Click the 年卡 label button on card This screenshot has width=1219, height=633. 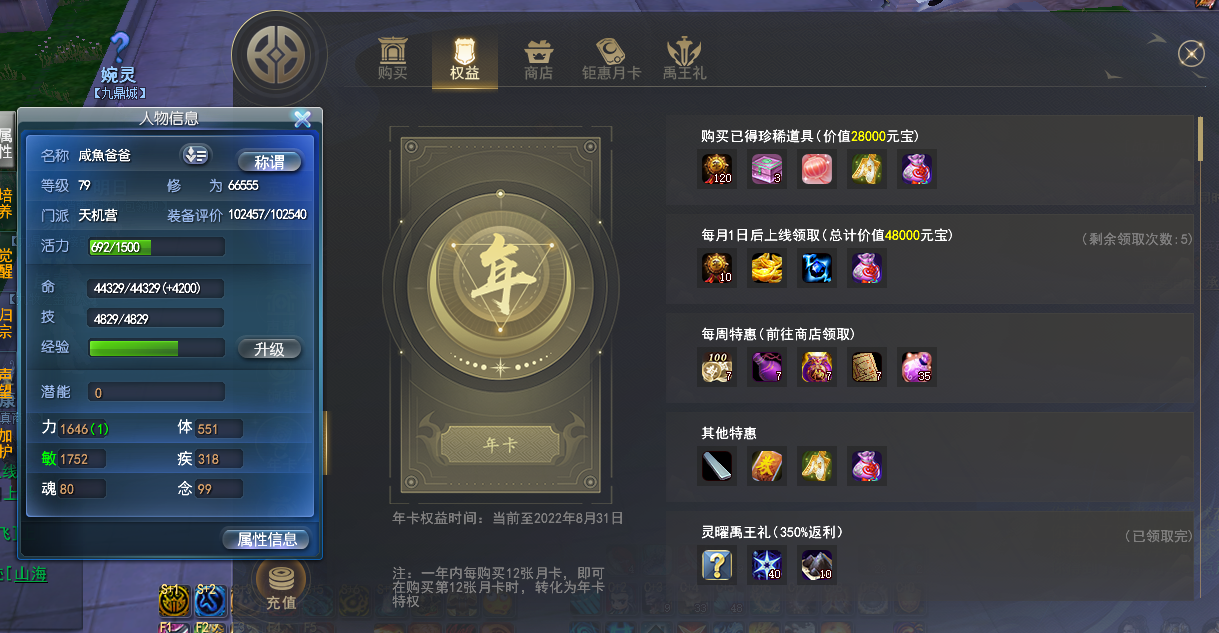pos(500,445)
